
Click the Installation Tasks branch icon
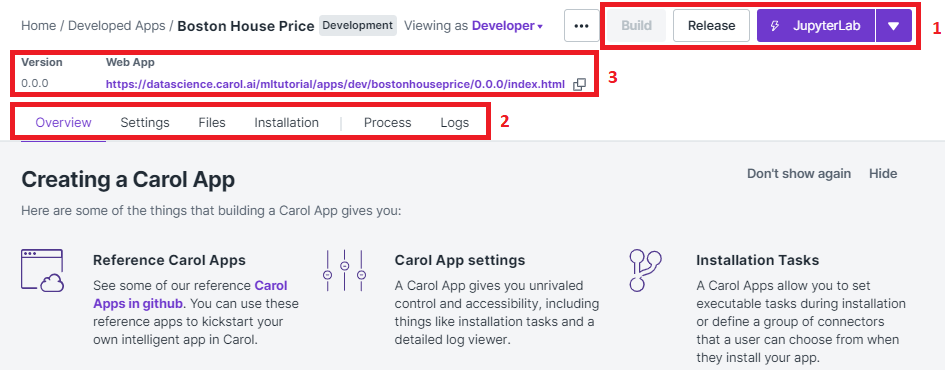pyautogui.click(x=645, y=271)
